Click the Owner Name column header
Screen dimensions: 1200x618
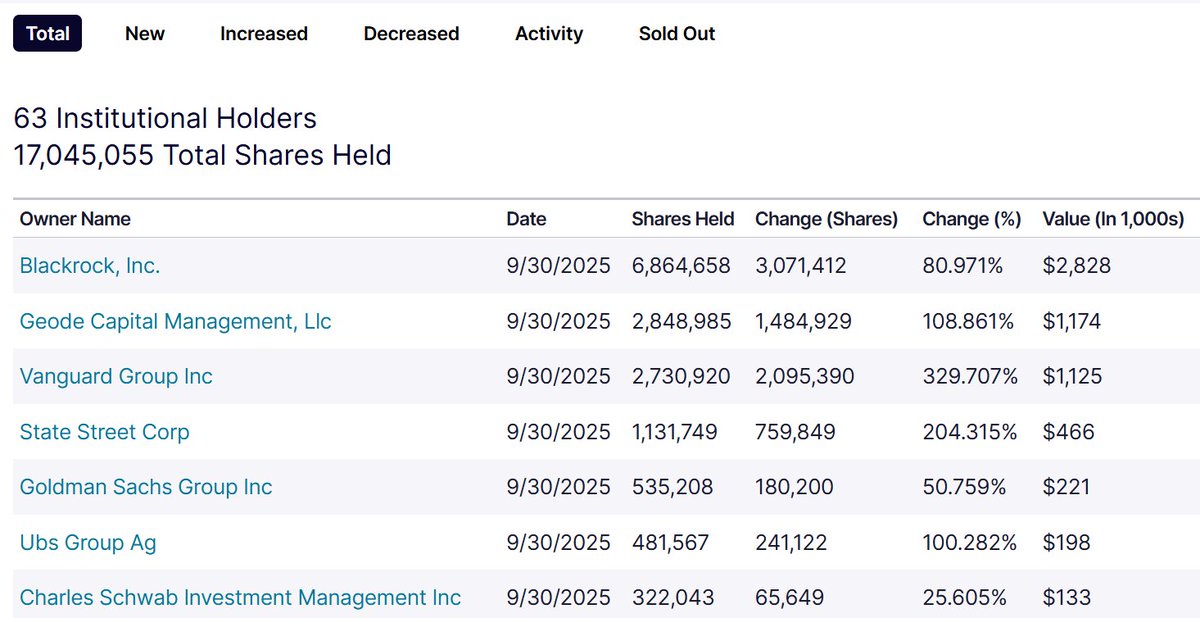coord(75,219)
